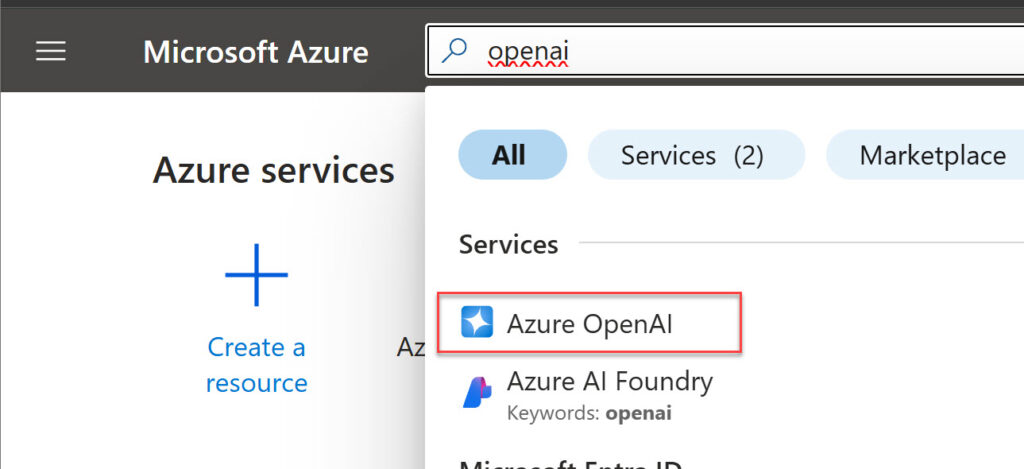Switch to Services (2) filter
Viewport: 1024px width, 469px height.
(x=696, y=155)
